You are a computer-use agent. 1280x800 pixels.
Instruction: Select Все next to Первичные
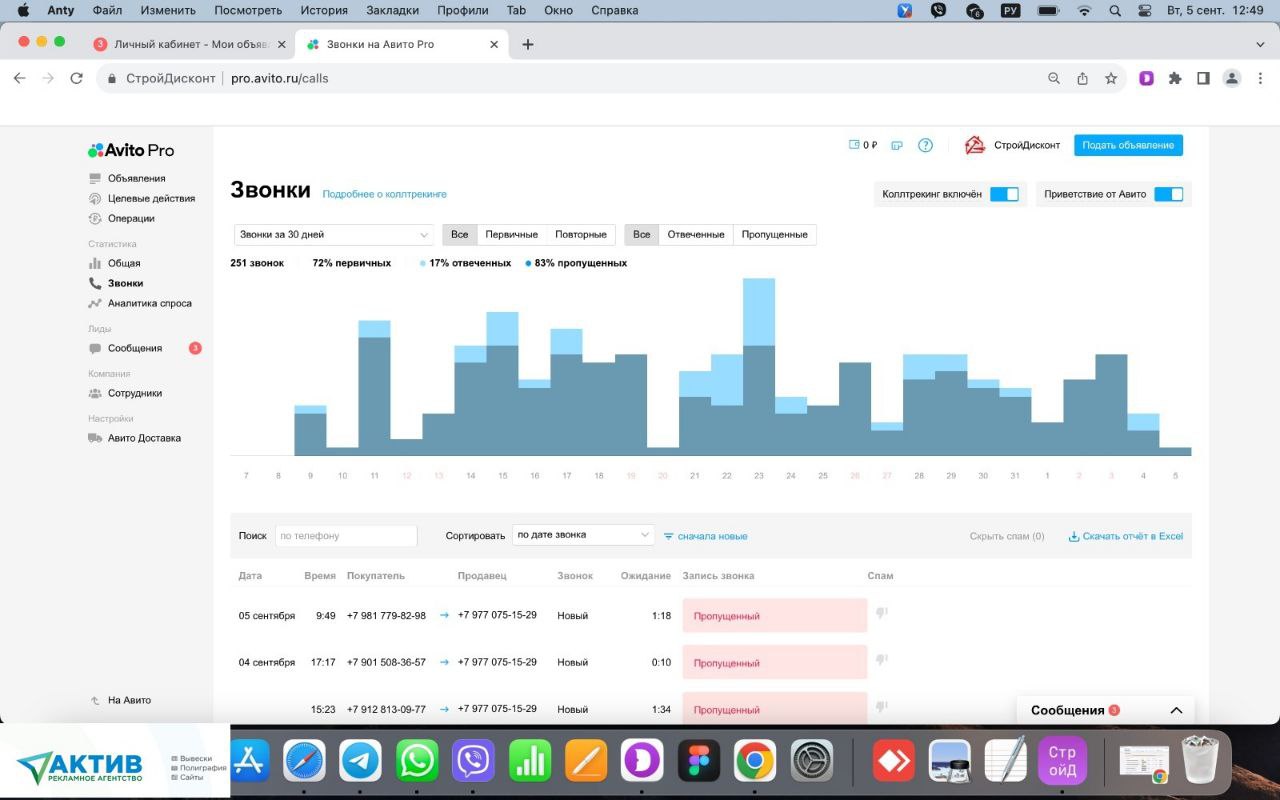click(x=459, y=234)
